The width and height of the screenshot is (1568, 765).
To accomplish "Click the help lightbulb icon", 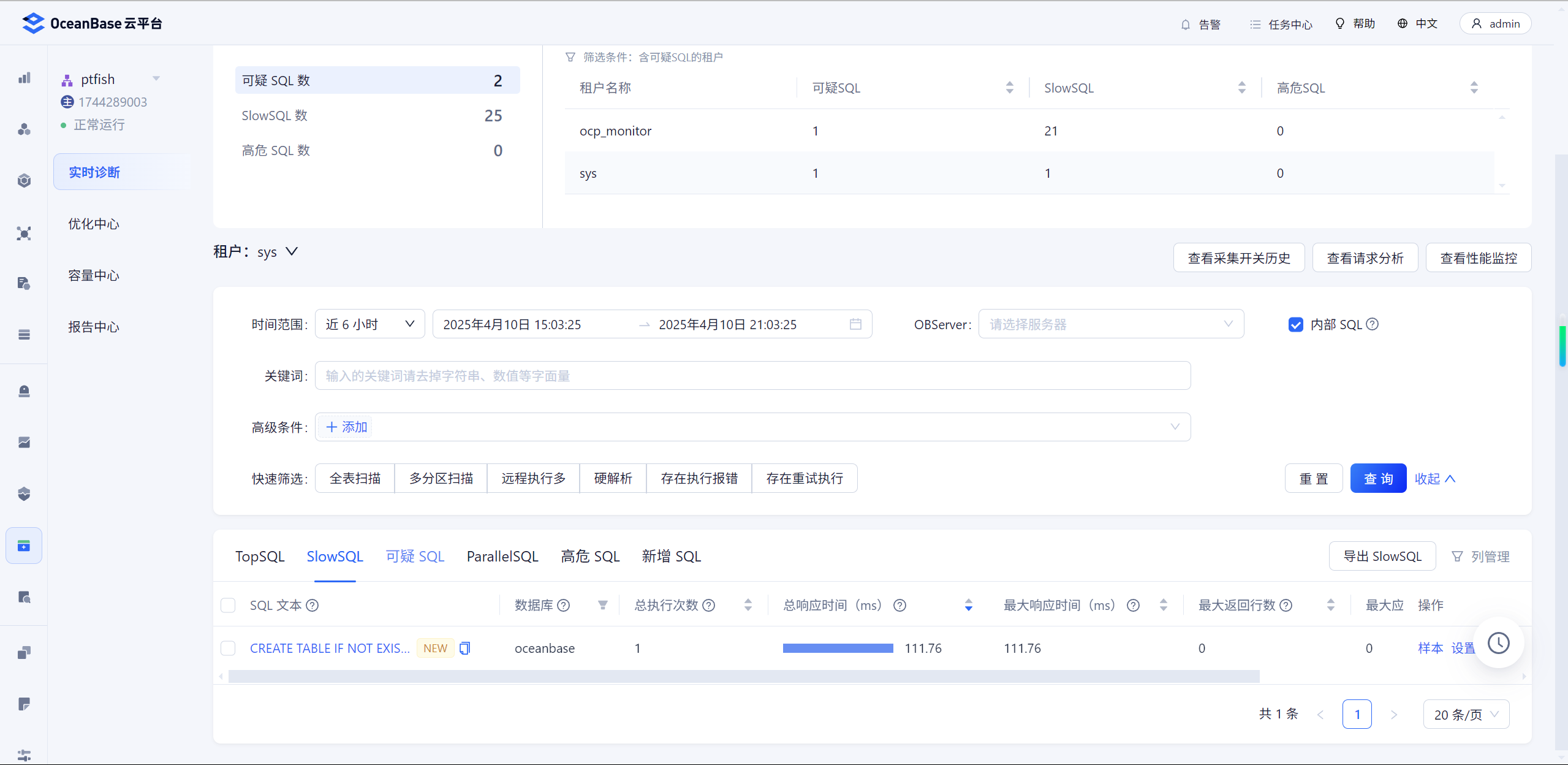I will [x=1339, y=23].
